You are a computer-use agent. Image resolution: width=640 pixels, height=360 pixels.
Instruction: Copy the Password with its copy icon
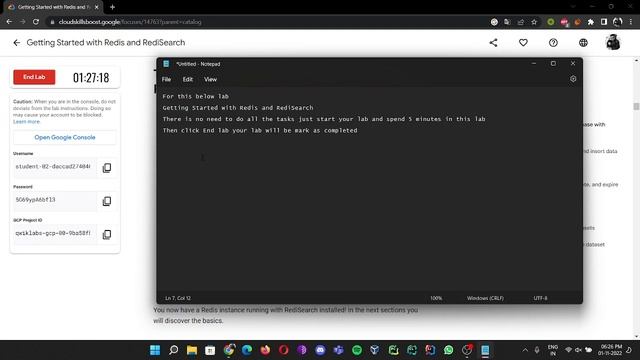[107, 201]
